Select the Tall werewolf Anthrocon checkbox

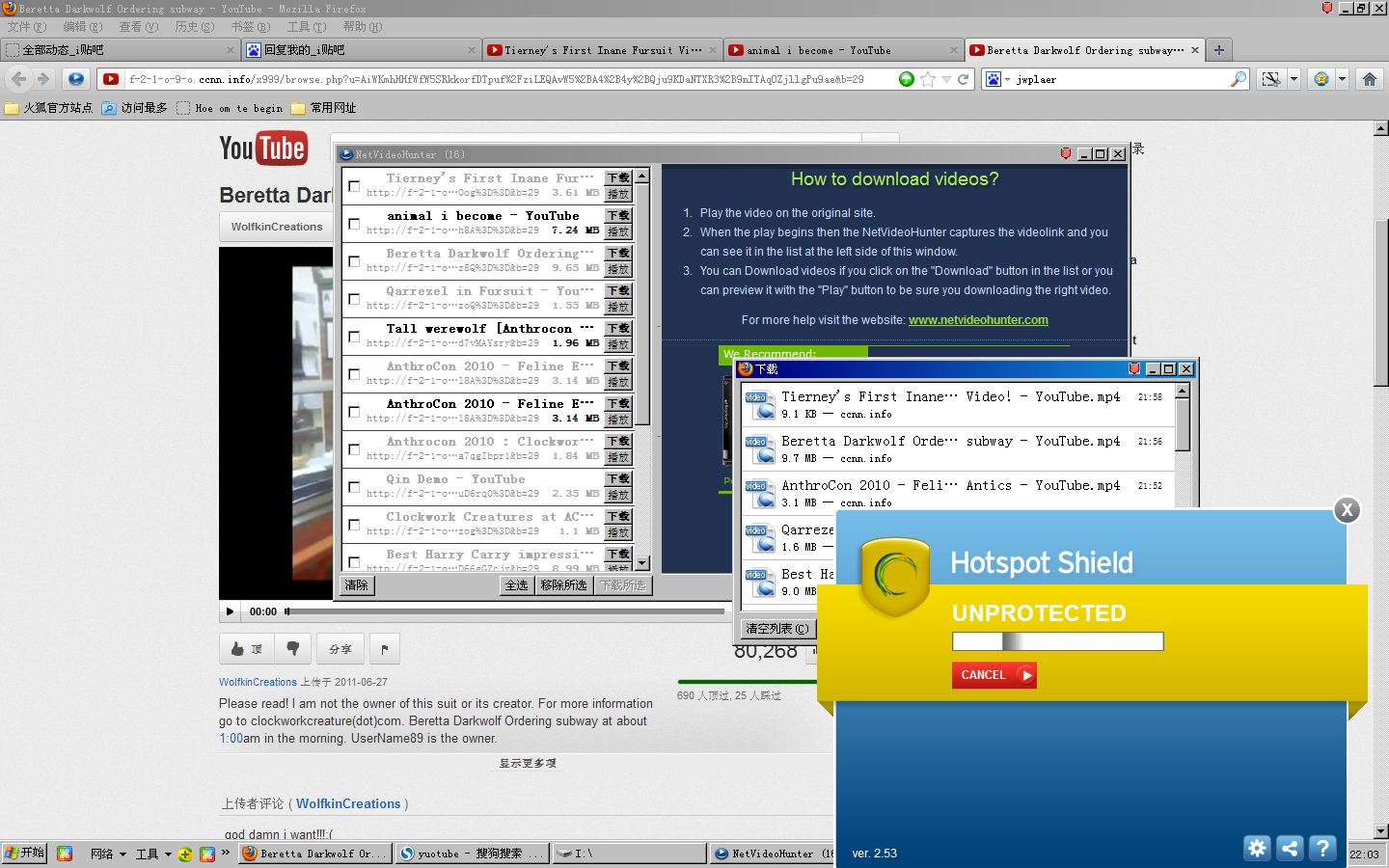pos(354,337)
